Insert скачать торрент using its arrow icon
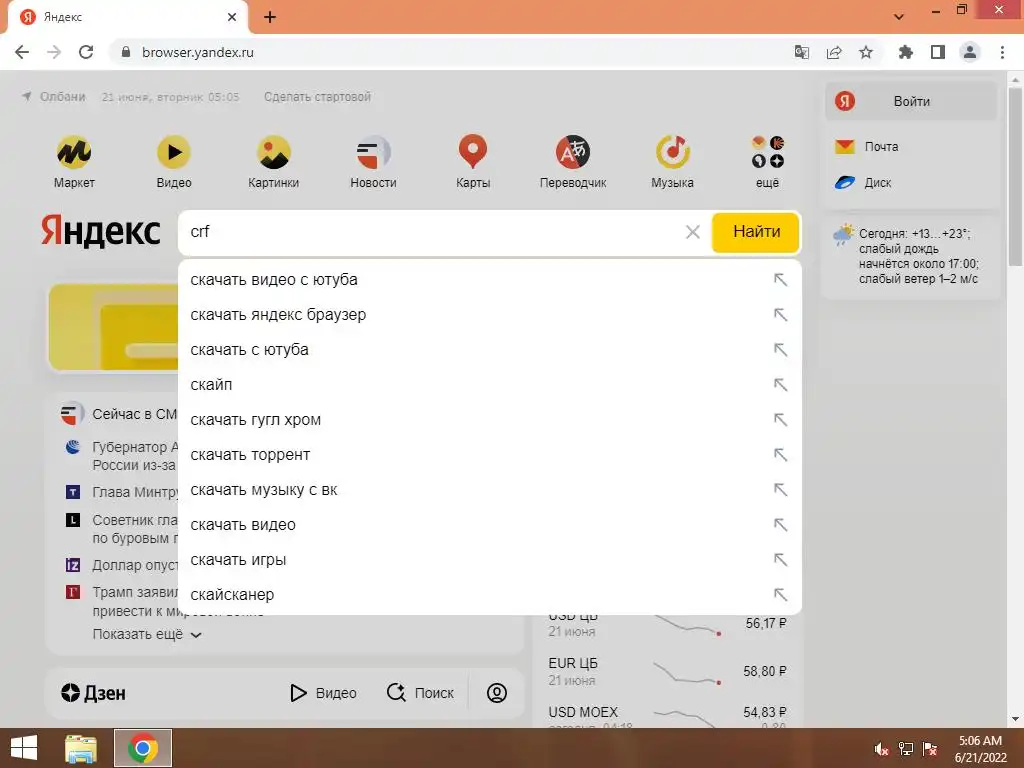1024x768 pixels. tap(780, 455)
